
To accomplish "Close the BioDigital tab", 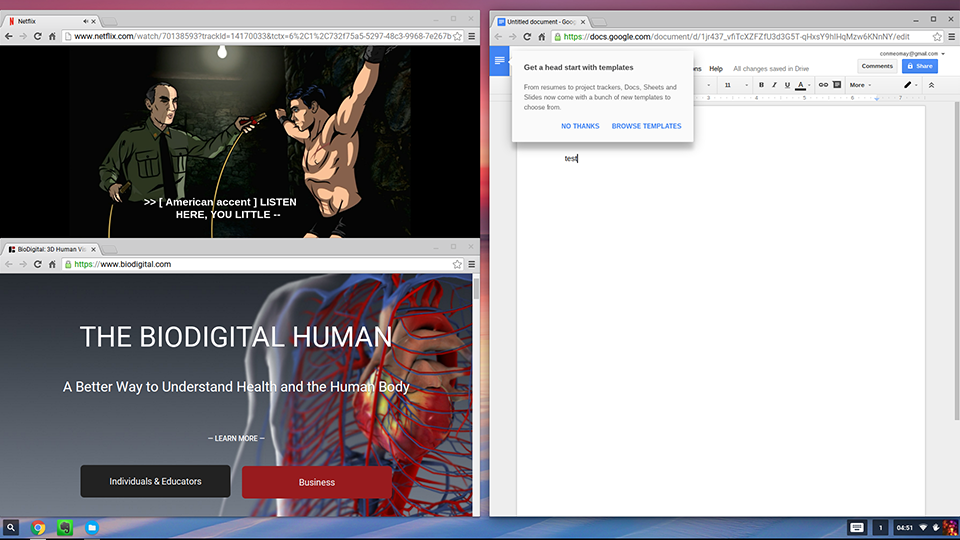I will point(93,249).
